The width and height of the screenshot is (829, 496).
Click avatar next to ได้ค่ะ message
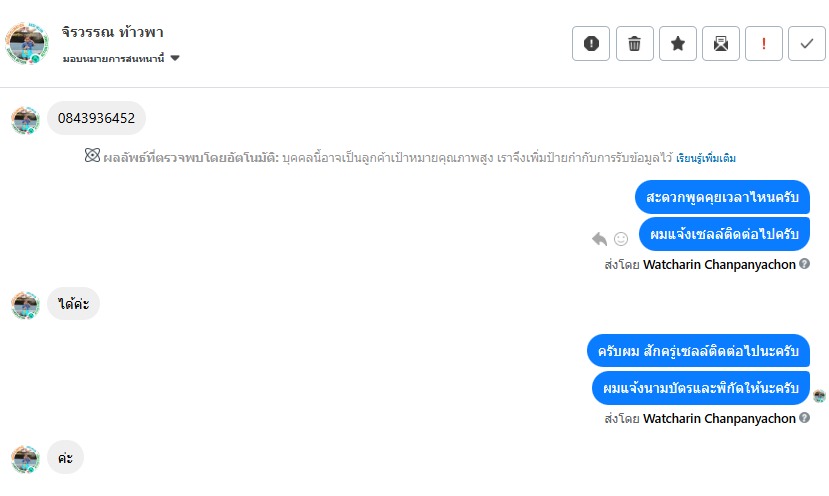pyautogui.click(x=25, y=304)
